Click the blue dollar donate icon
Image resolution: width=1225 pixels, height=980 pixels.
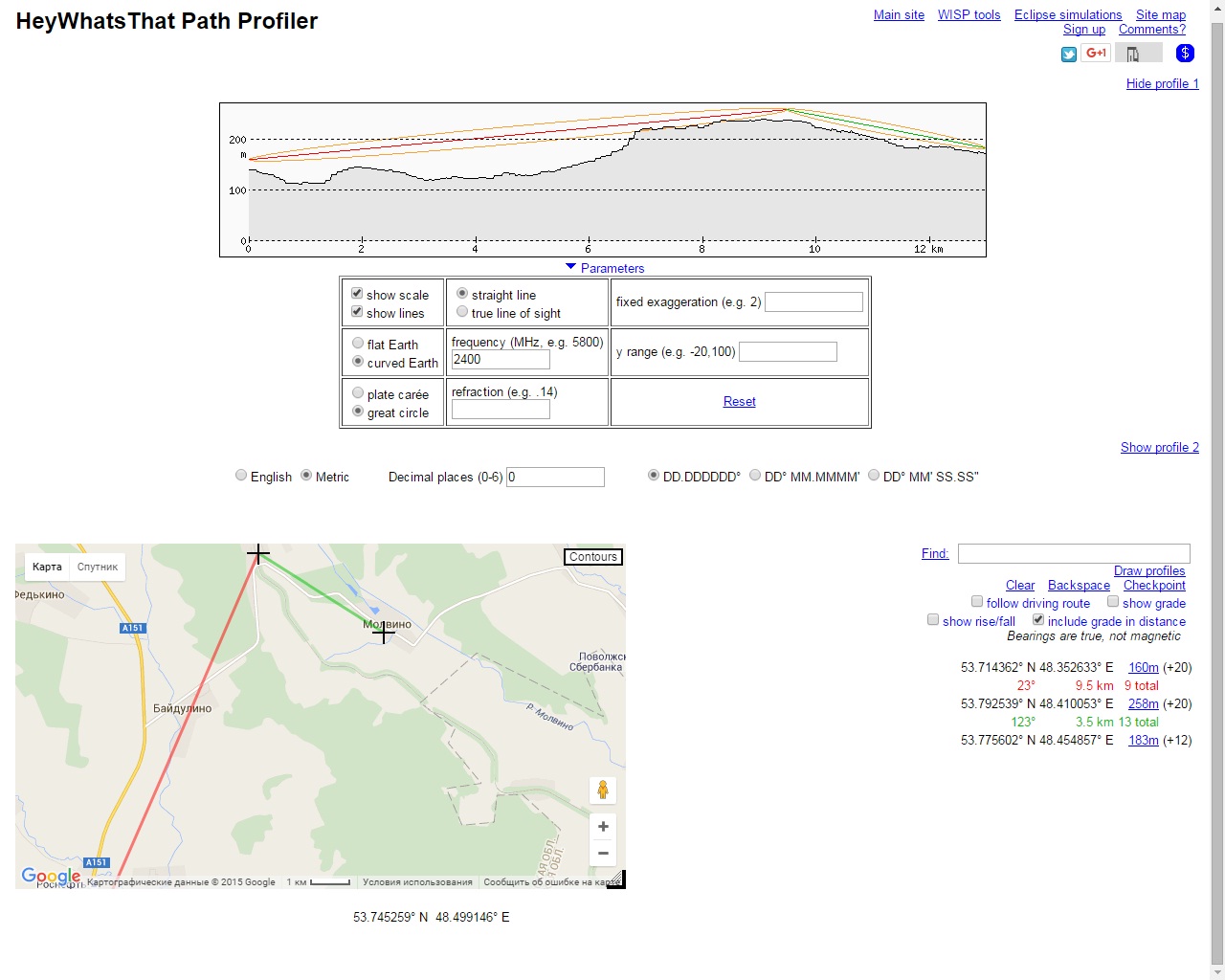point(1185,54)
